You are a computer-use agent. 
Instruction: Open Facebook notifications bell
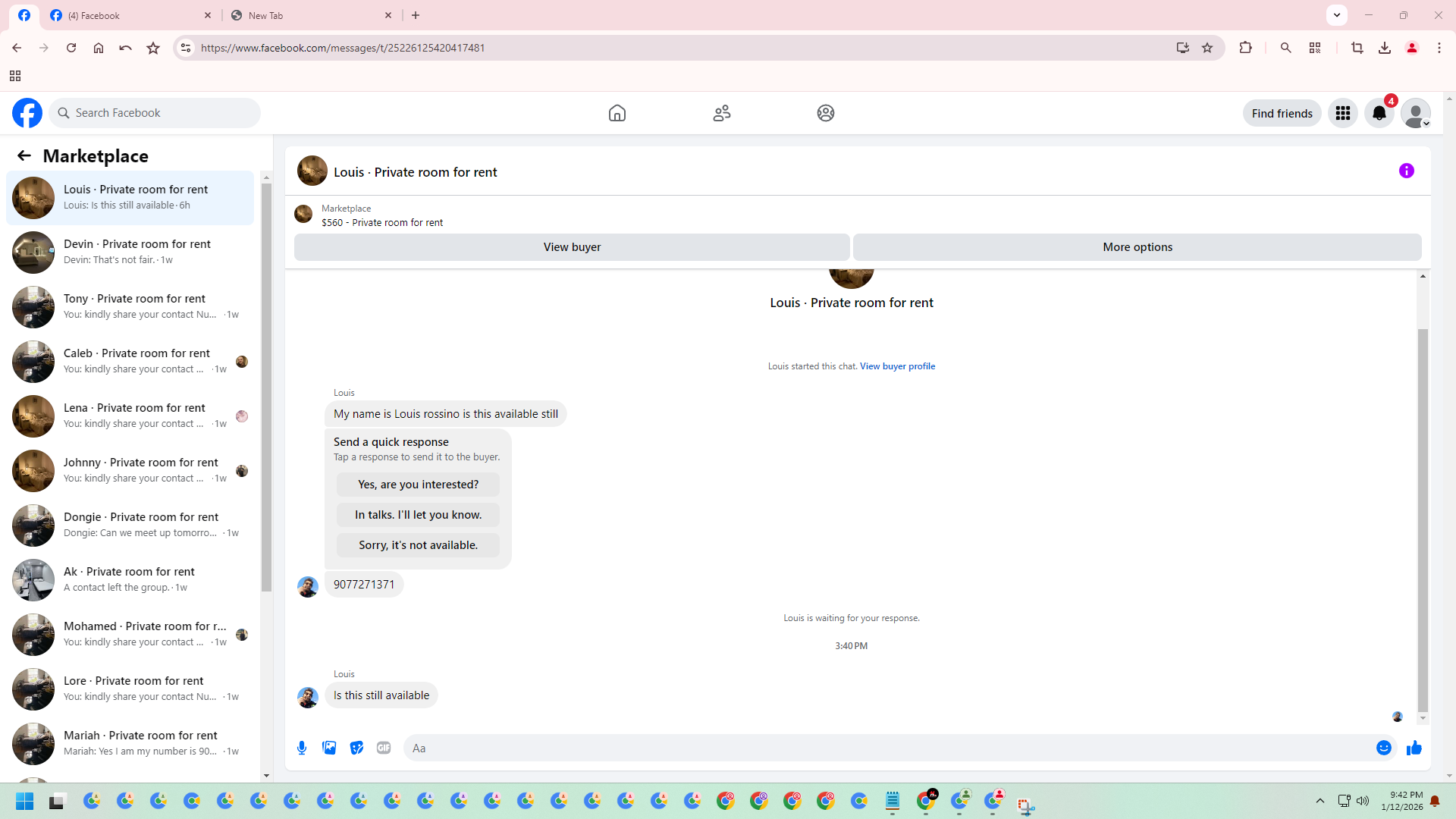(x=1379, y=113)
